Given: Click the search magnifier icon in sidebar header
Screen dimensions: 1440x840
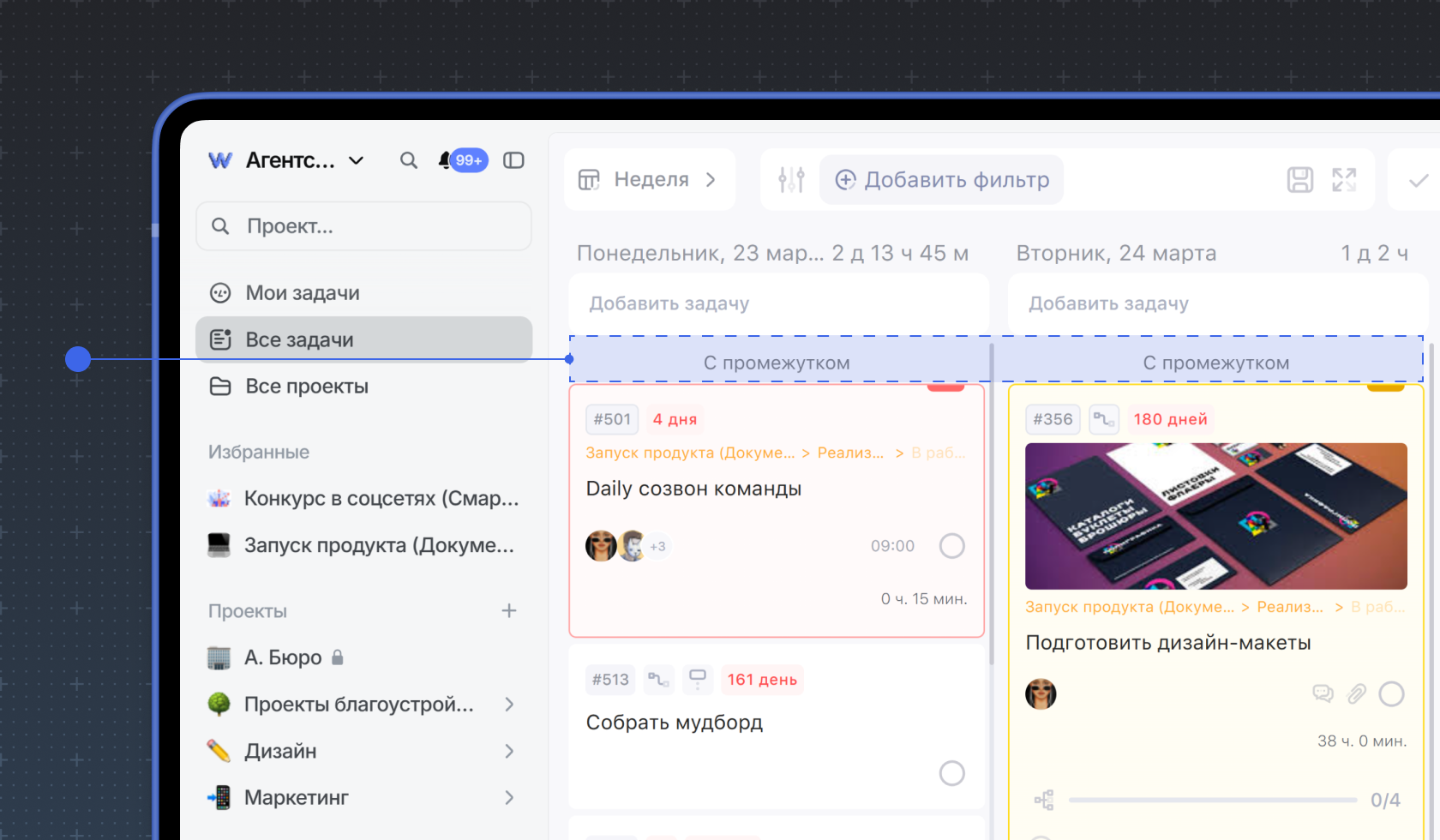Looking at the screenshot, I should point(409,160).
